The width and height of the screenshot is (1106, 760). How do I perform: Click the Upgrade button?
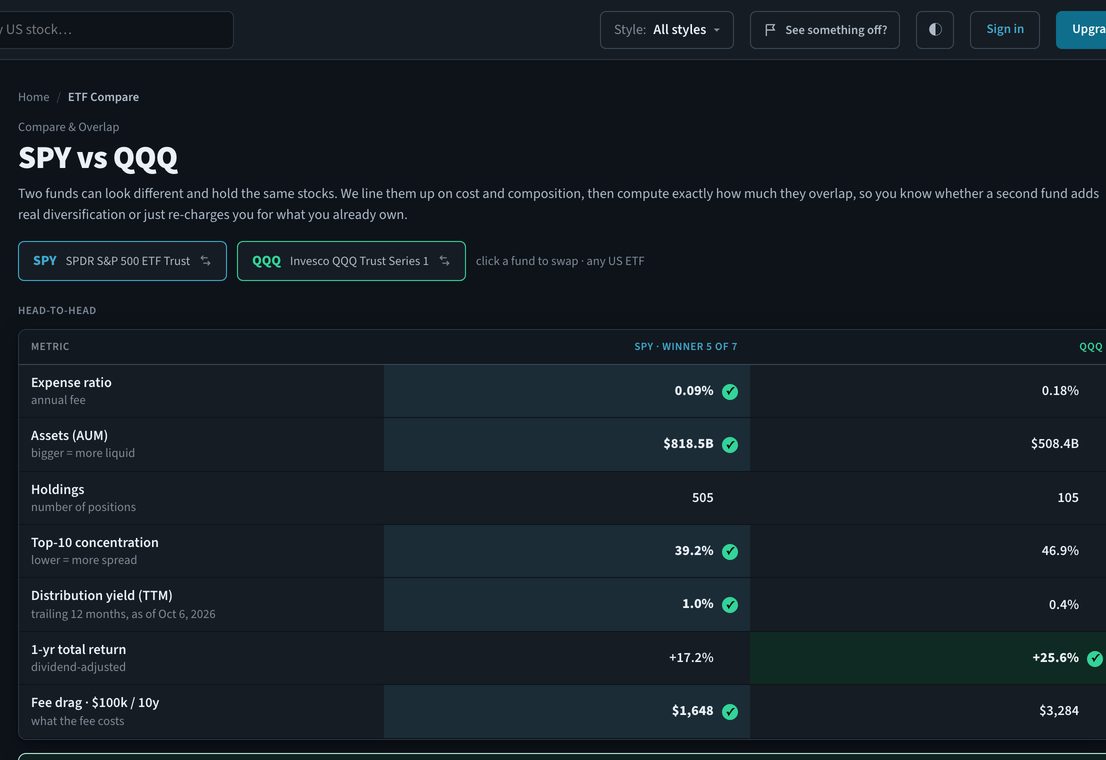(1081, 30)
